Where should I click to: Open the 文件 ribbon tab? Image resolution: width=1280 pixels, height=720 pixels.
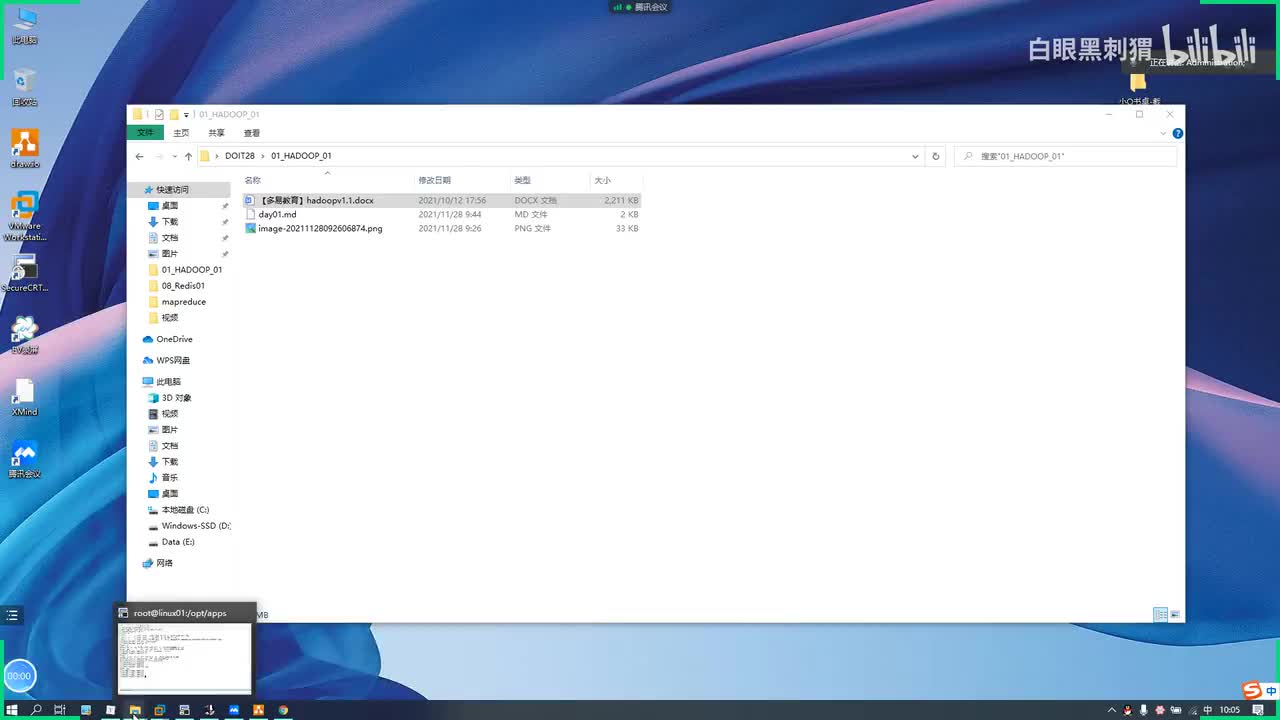click(x=145, y=133)
